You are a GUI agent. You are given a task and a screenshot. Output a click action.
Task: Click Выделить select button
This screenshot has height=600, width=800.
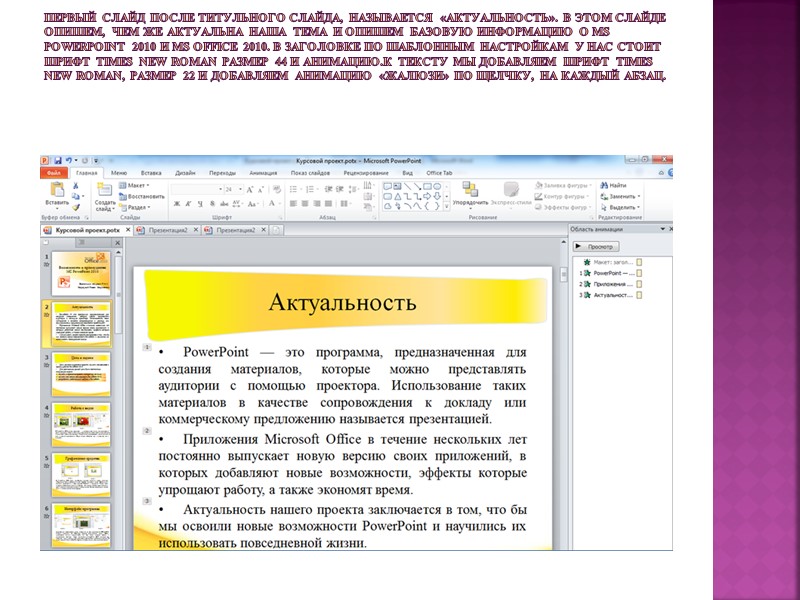click(619, 207)
